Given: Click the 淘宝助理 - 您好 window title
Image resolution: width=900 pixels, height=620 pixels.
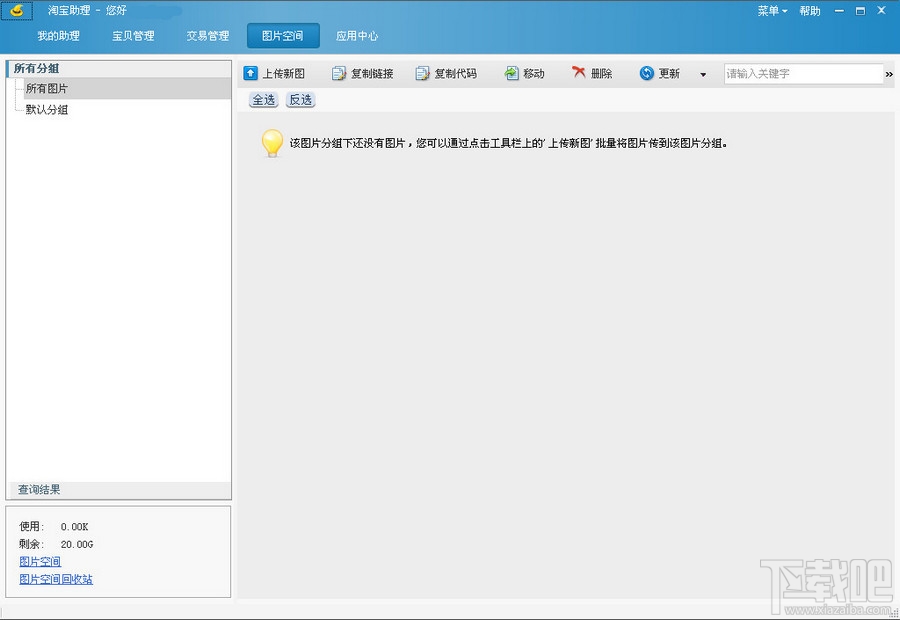Looking at the screenshot, I should (x=87, y=10).
